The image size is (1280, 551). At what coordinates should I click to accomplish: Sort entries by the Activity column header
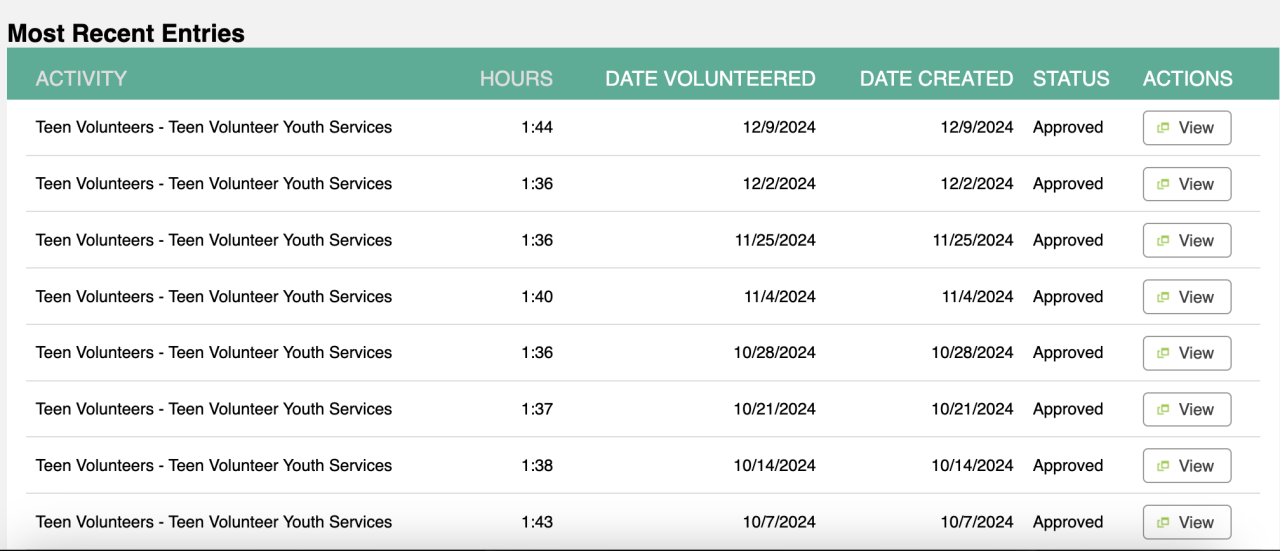(81, 78)
